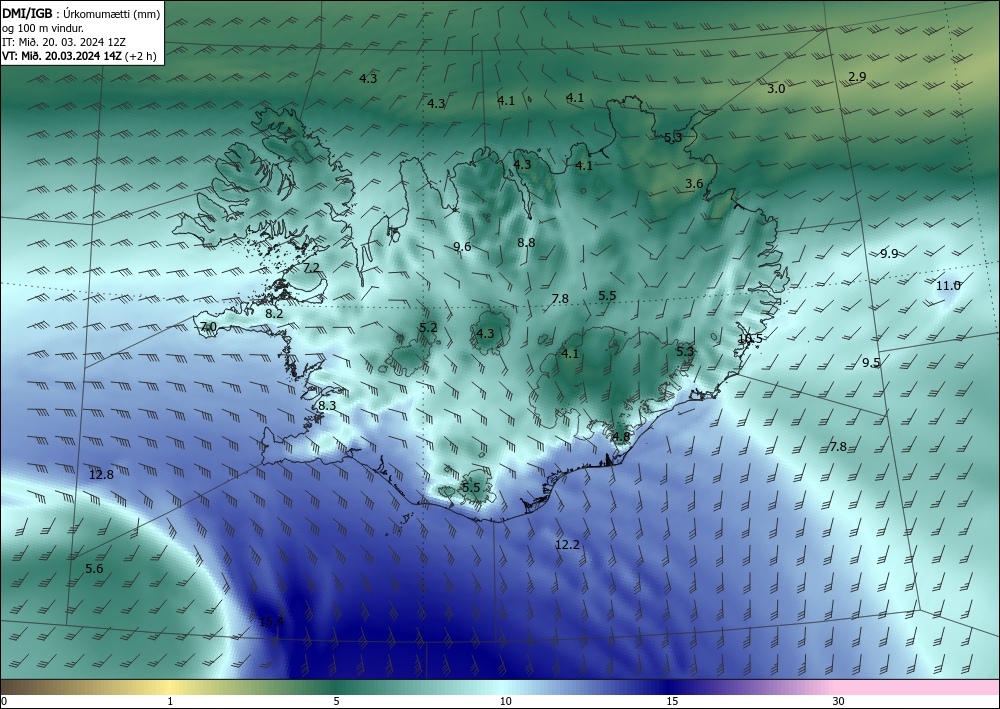The width and height of the screenshot is (1000, 709).
Task: Click the 8.2 value on the map
Action: click(x=274, y=314)
